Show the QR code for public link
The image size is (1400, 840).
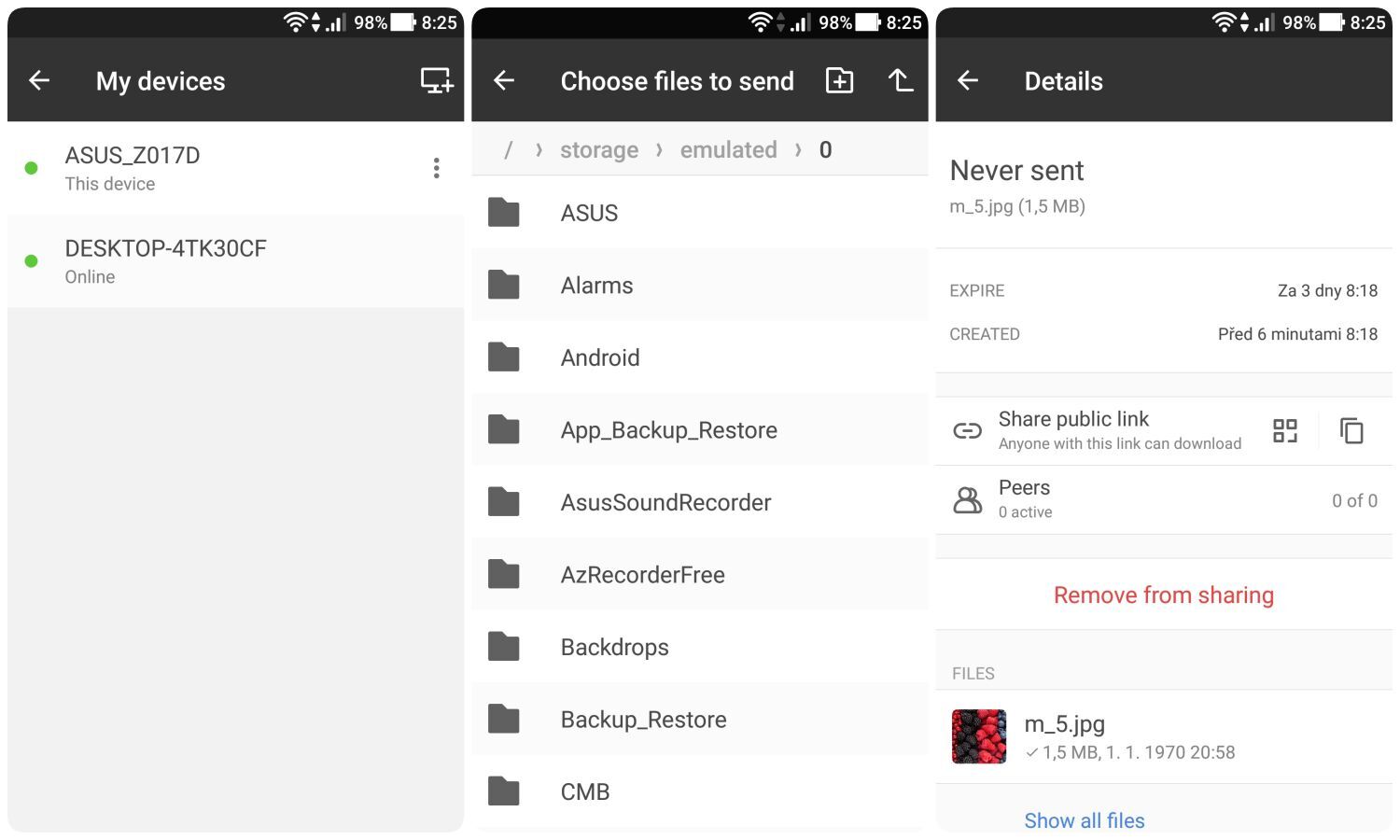(x=1285, y=430)
